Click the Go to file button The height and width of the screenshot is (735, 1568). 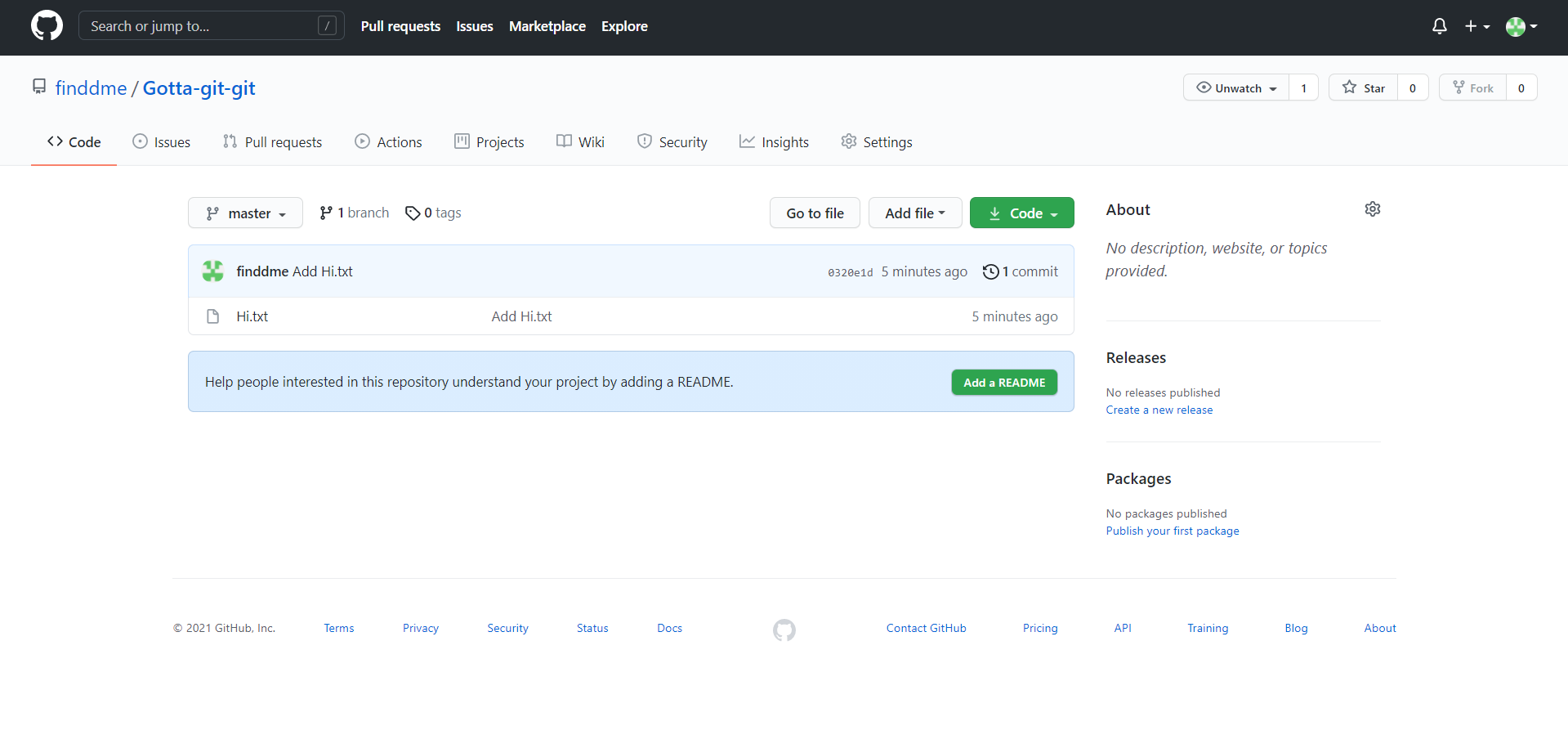[x=815, y=213]
